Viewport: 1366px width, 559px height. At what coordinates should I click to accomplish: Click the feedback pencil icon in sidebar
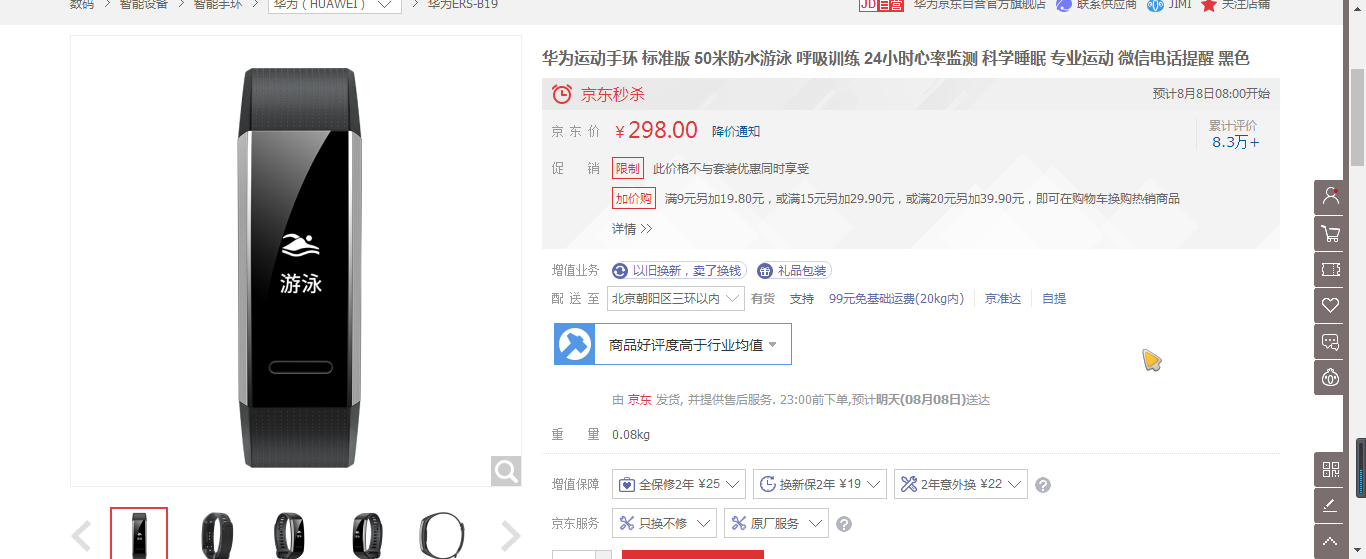tap(1330, 505)
